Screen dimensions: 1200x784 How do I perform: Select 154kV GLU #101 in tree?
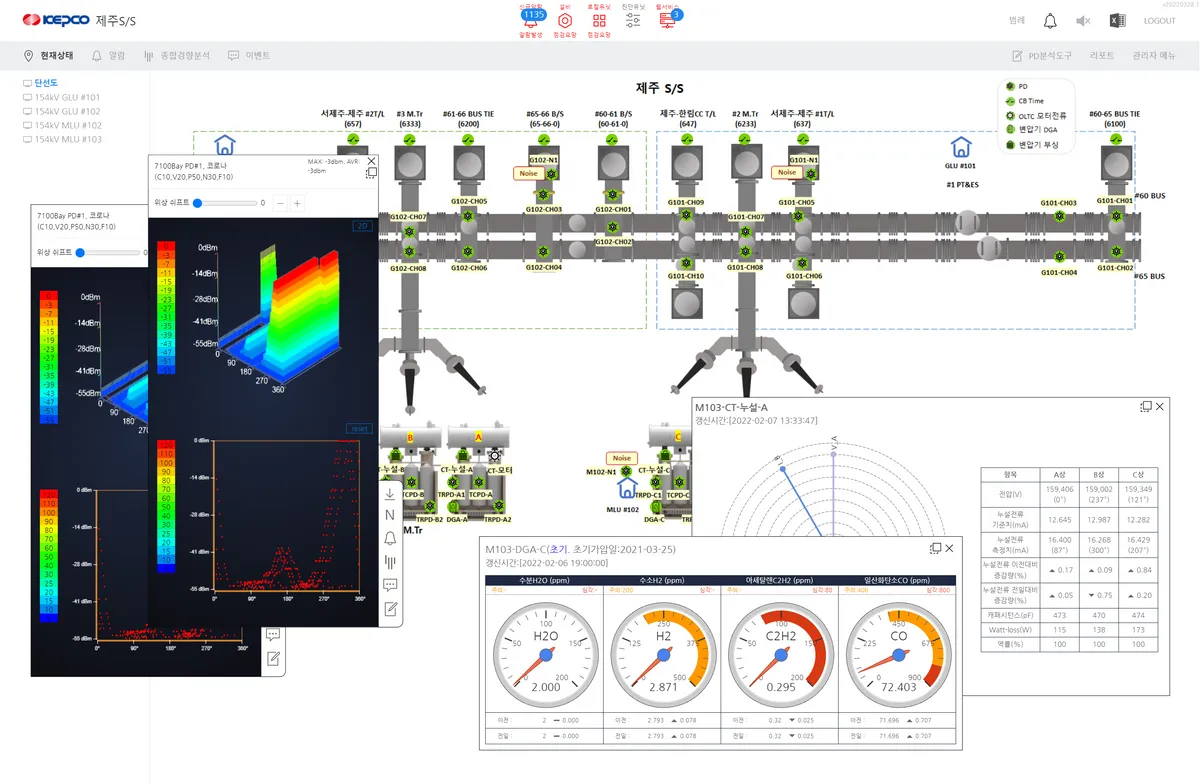(x=68, y=98)
